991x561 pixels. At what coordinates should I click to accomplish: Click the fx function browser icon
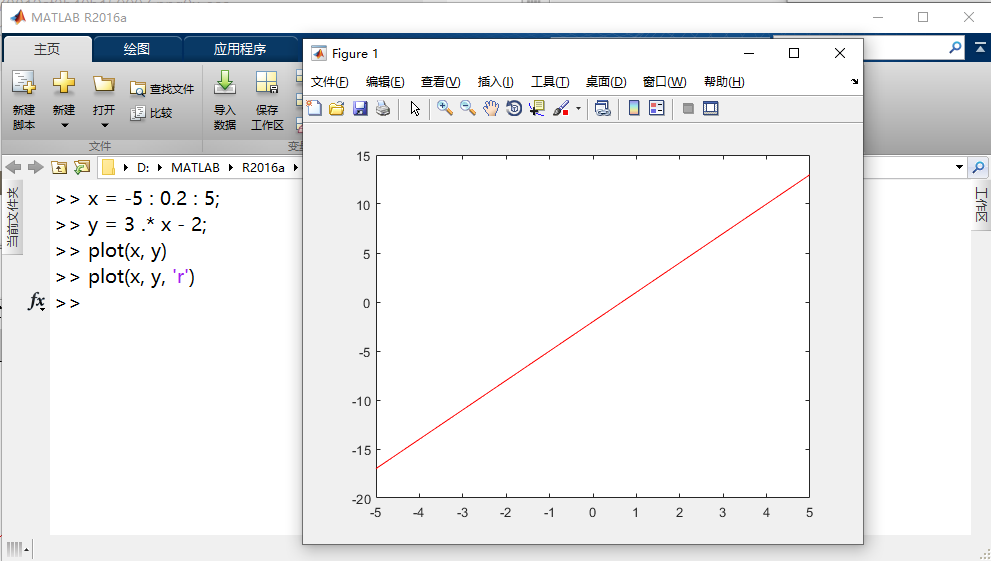pyautogui.click(x=37, y=302)
